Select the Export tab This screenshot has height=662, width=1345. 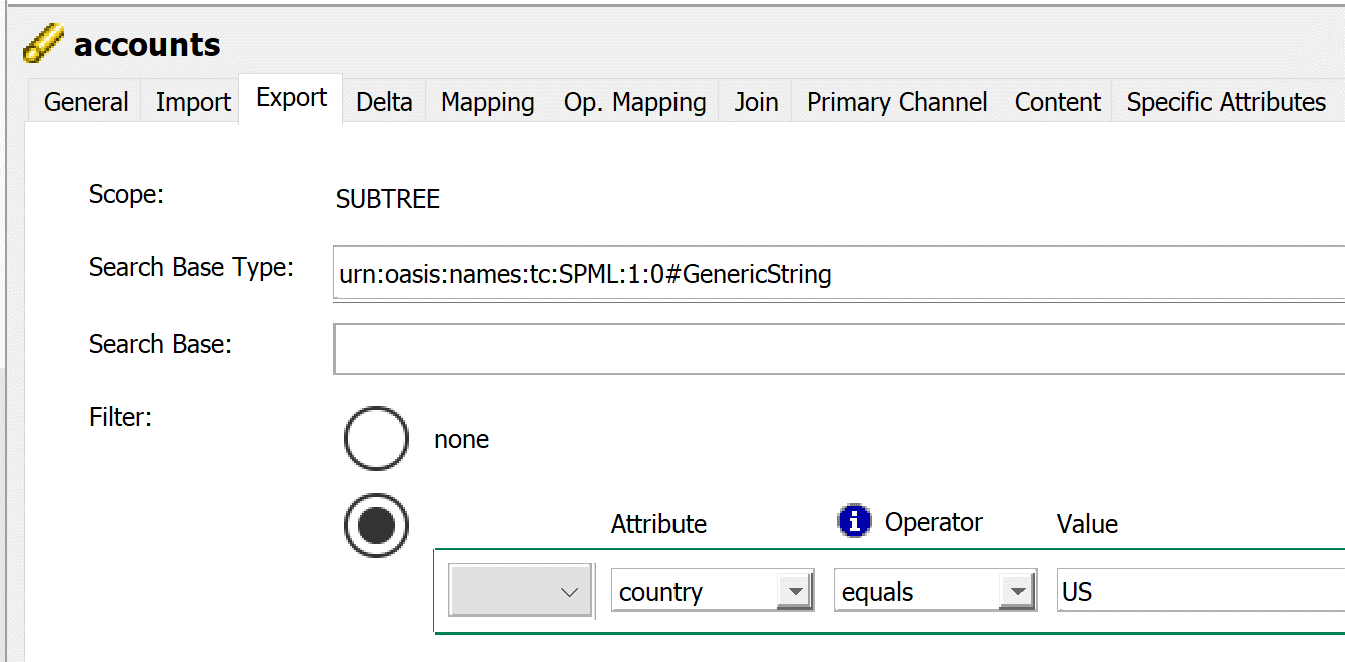[290, 97]
